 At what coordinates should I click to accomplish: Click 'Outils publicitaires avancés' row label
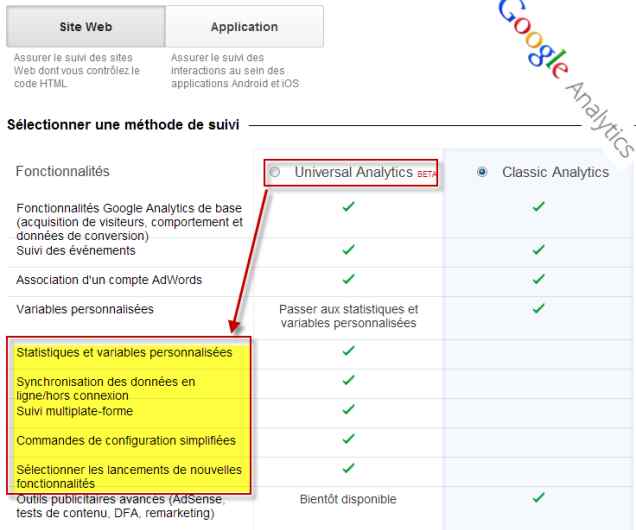pos(120,506)
